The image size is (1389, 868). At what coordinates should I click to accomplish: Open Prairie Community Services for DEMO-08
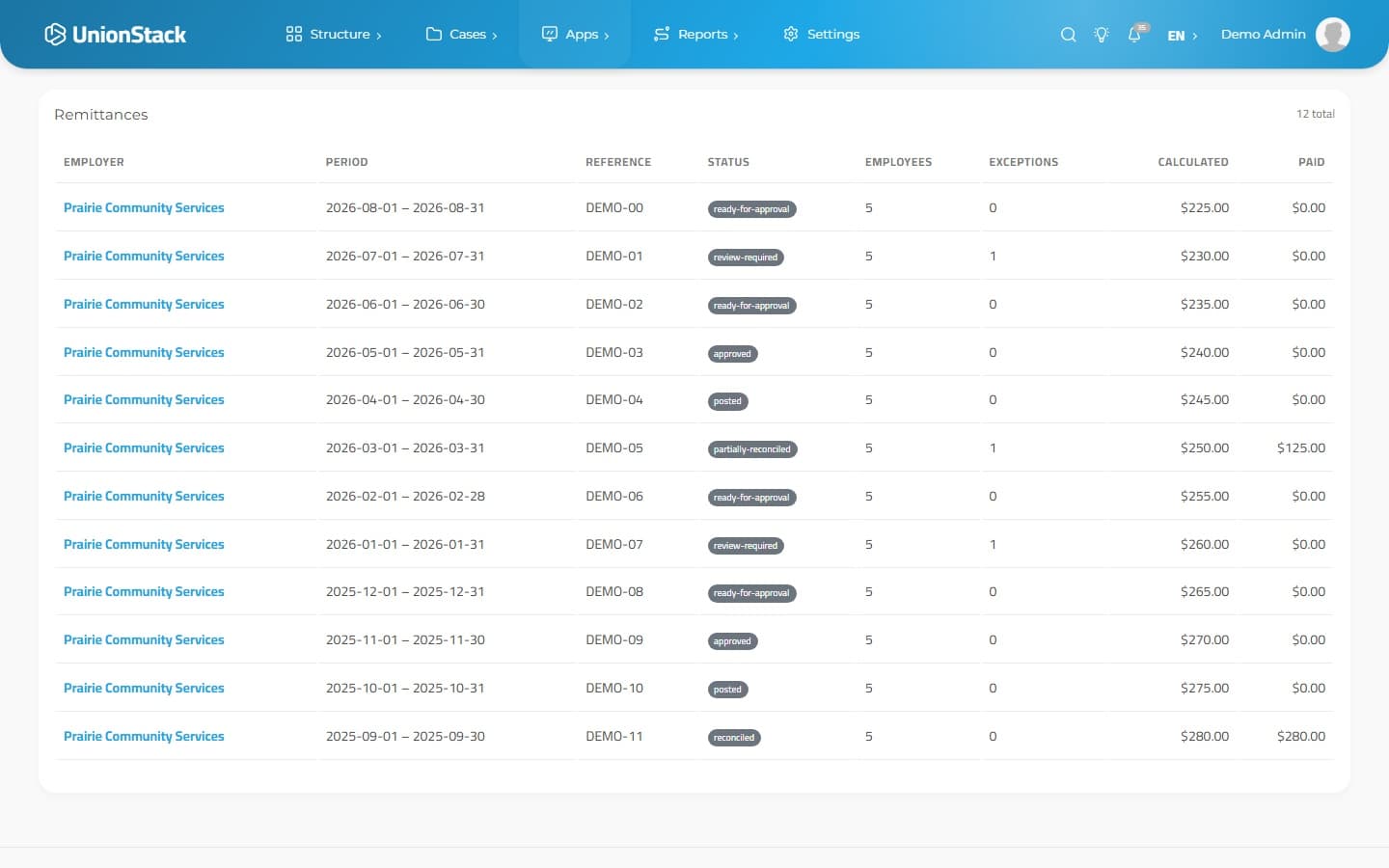coord(144,591)
